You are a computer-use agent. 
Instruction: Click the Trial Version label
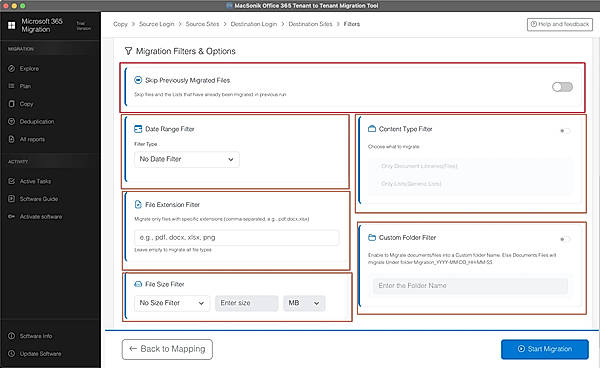(x=83, y=26)
